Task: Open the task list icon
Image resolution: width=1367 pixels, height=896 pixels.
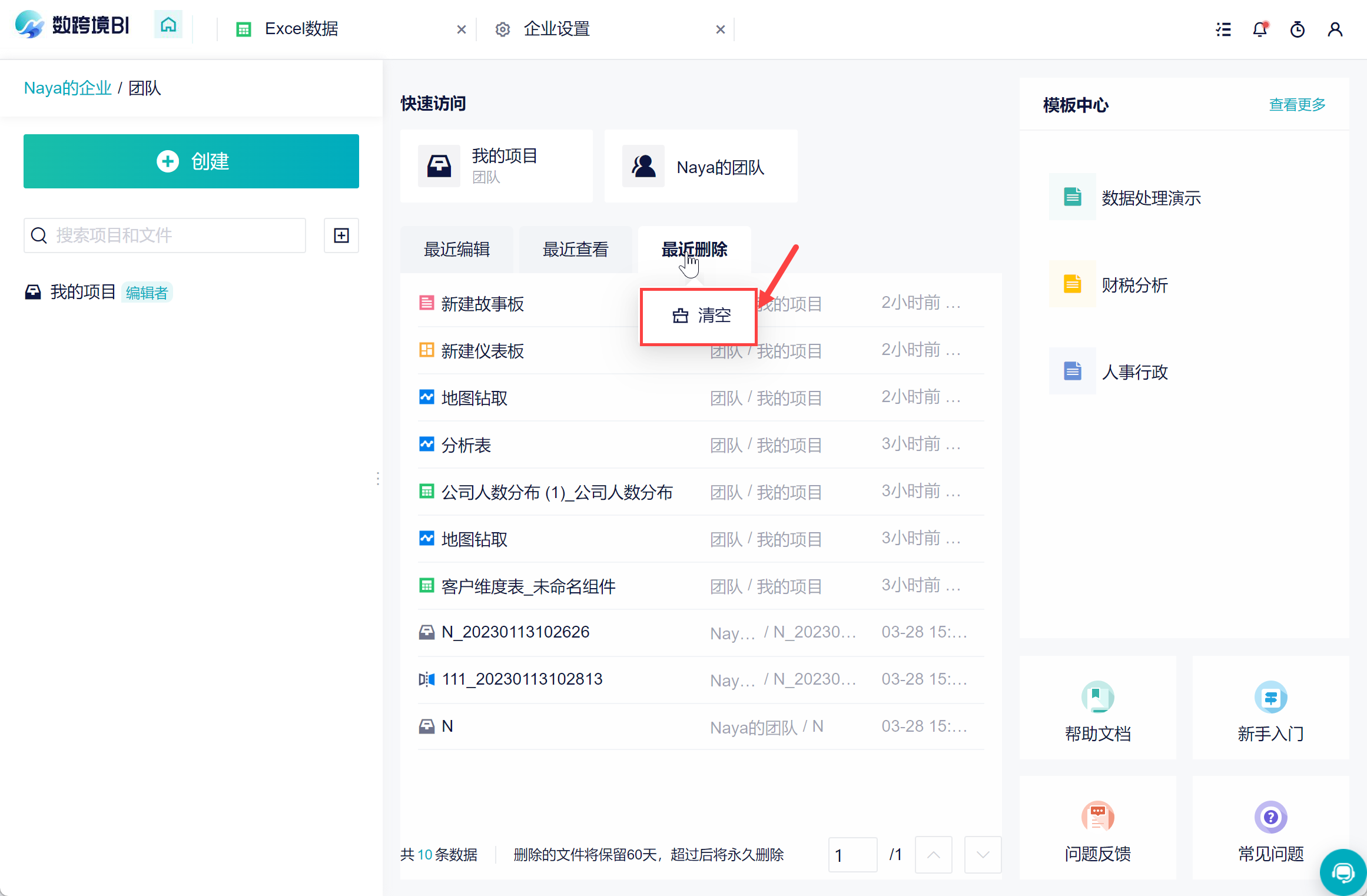Action: click(x=1223, y=29)
